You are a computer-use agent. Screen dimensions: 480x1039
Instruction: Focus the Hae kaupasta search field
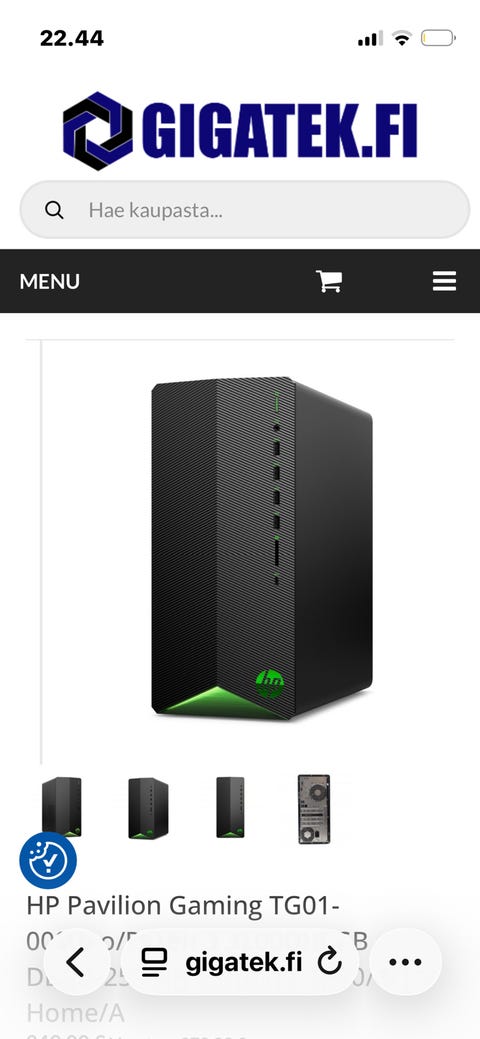point(245,210)
